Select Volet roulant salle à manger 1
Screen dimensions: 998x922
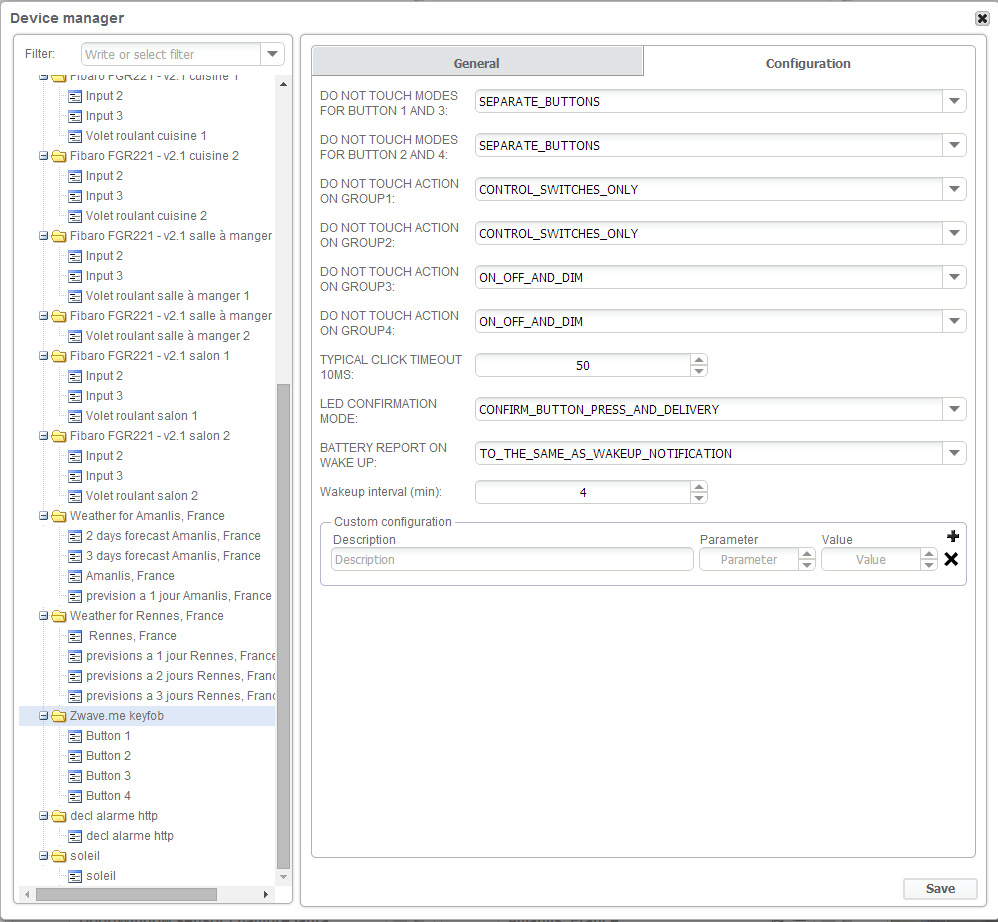[167, 296]
